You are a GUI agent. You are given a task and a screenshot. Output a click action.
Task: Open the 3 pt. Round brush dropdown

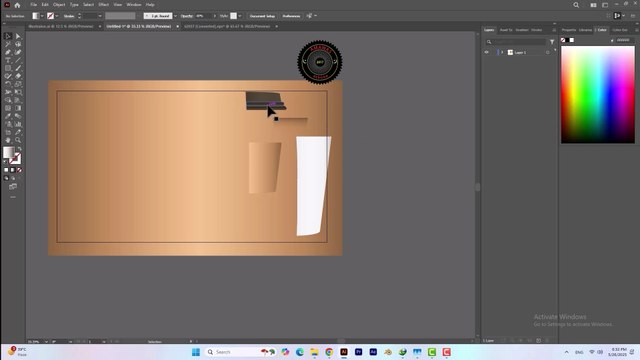click(x=175, y=16)
